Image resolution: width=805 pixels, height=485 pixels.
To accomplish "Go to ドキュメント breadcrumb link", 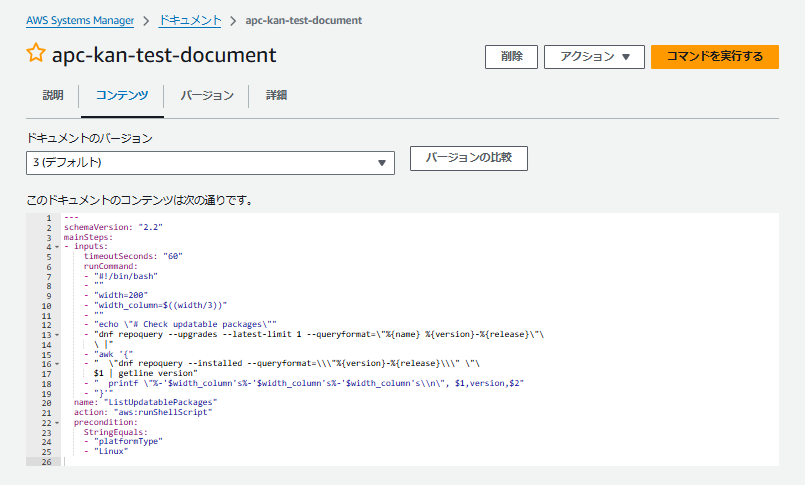I will click(190, 21).
